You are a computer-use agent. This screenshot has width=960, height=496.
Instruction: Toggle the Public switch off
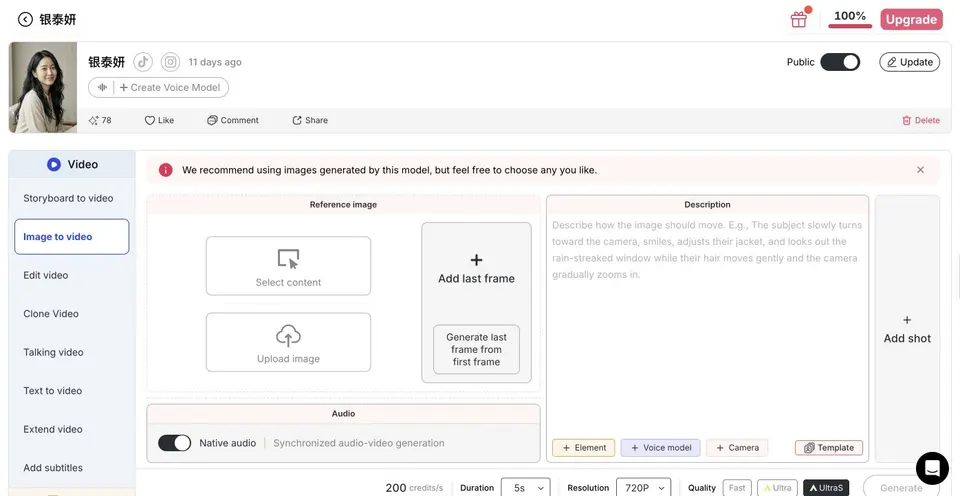840,62
